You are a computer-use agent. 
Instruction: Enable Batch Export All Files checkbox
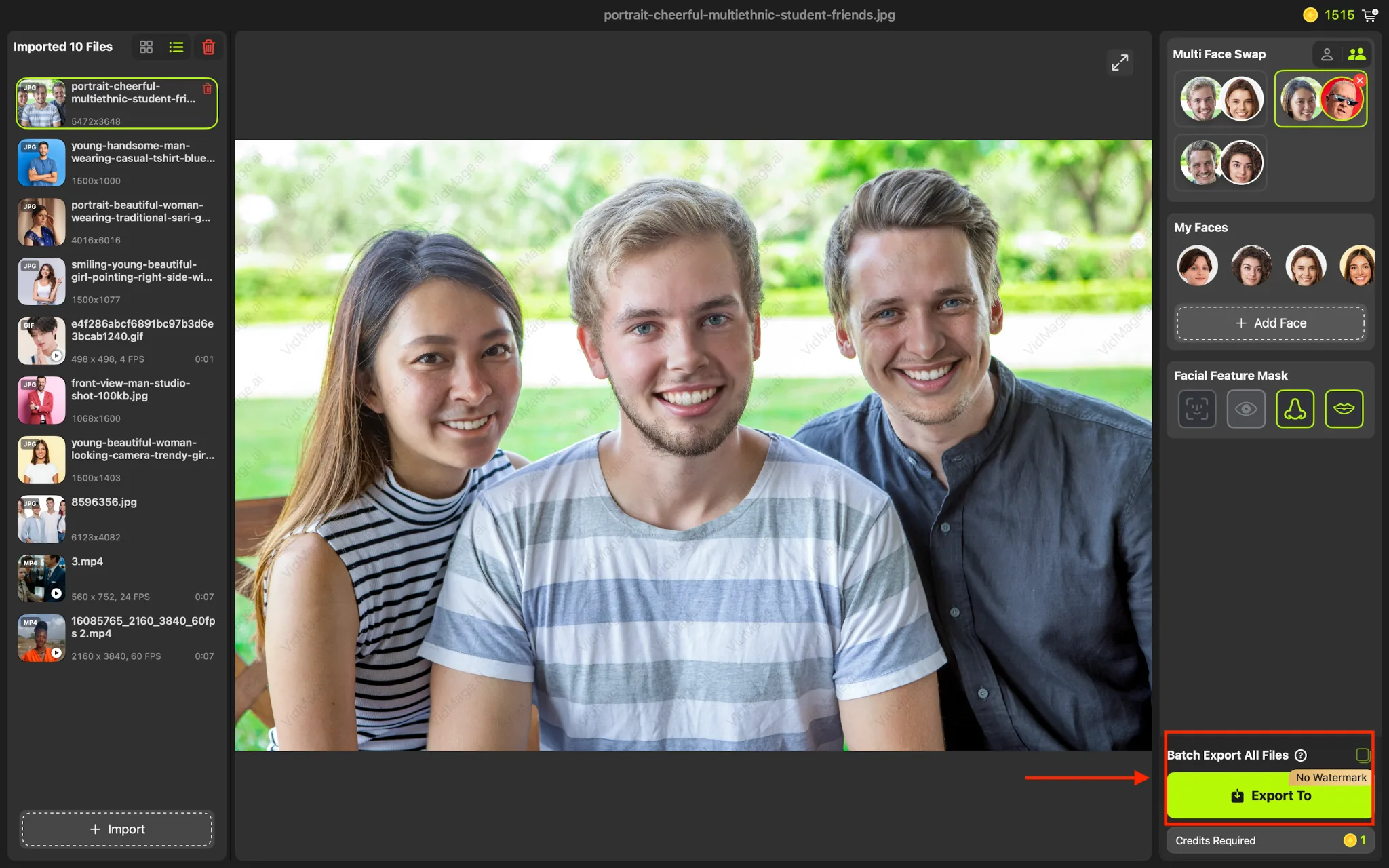[1363, 755]
